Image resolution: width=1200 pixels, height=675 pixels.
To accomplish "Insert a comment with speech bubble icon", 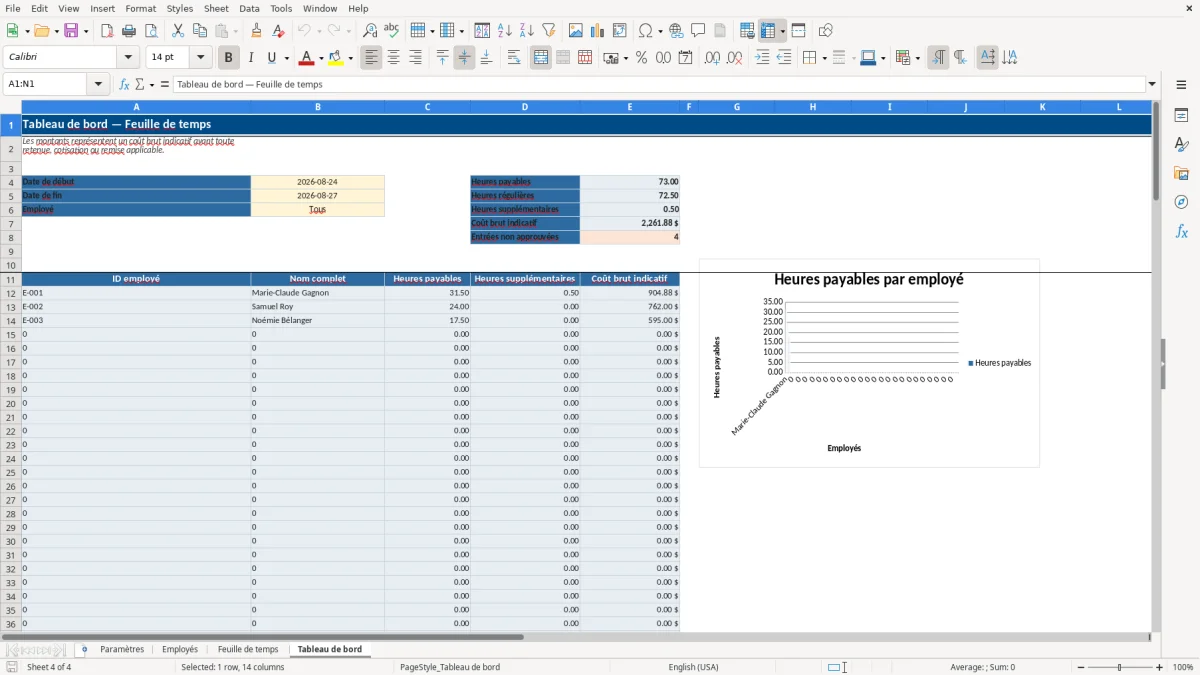I will [698, 31].
